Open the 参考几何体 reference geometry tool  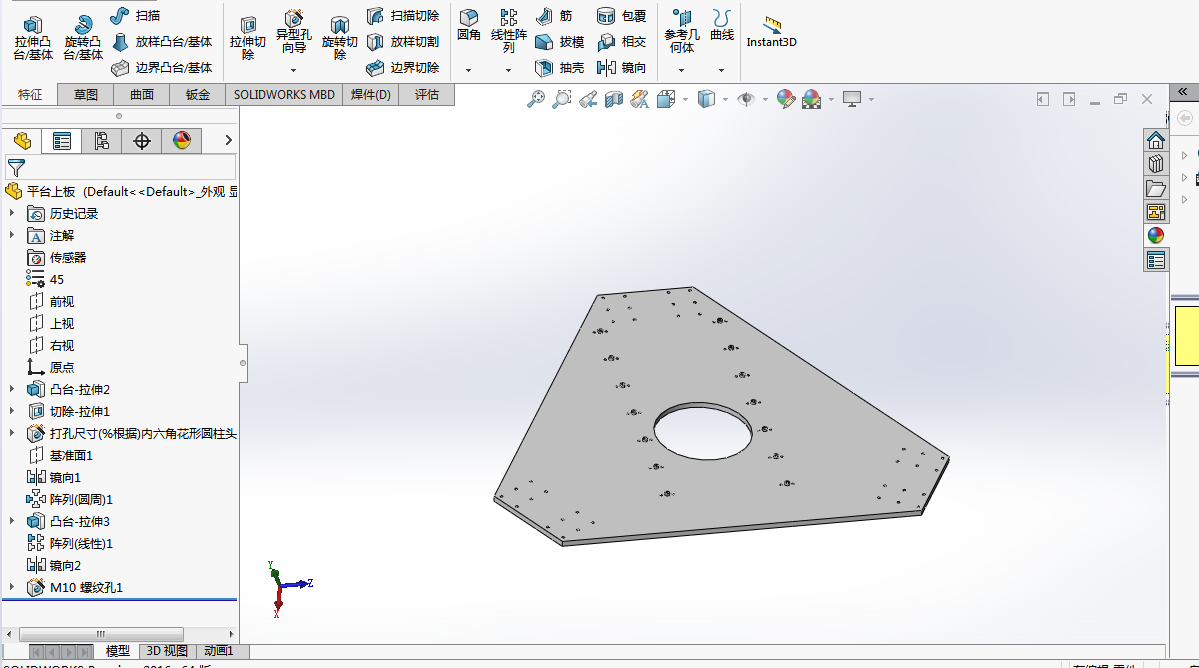[681, 31]
